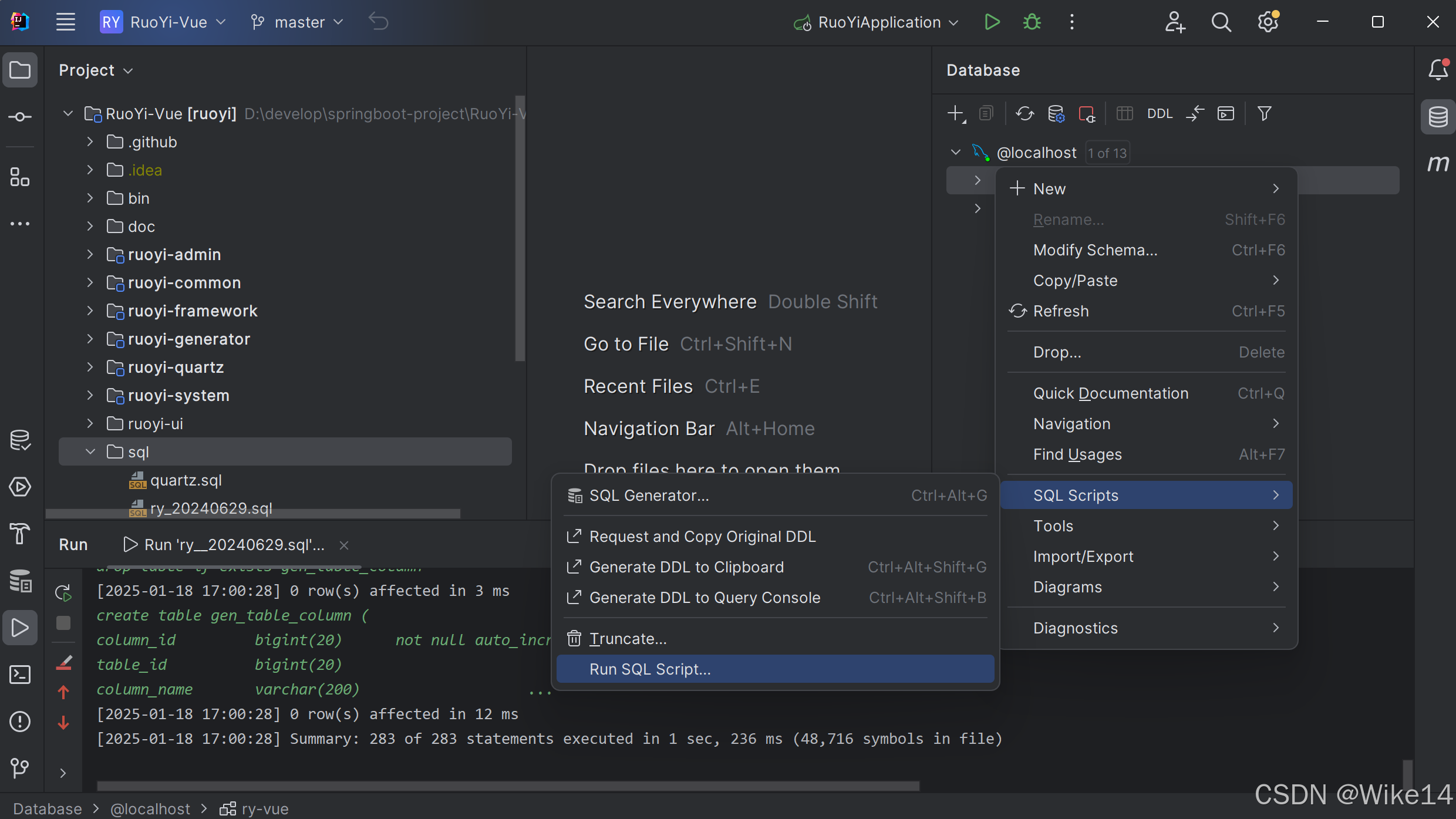Open the master branch dropdown

[297, 22]
